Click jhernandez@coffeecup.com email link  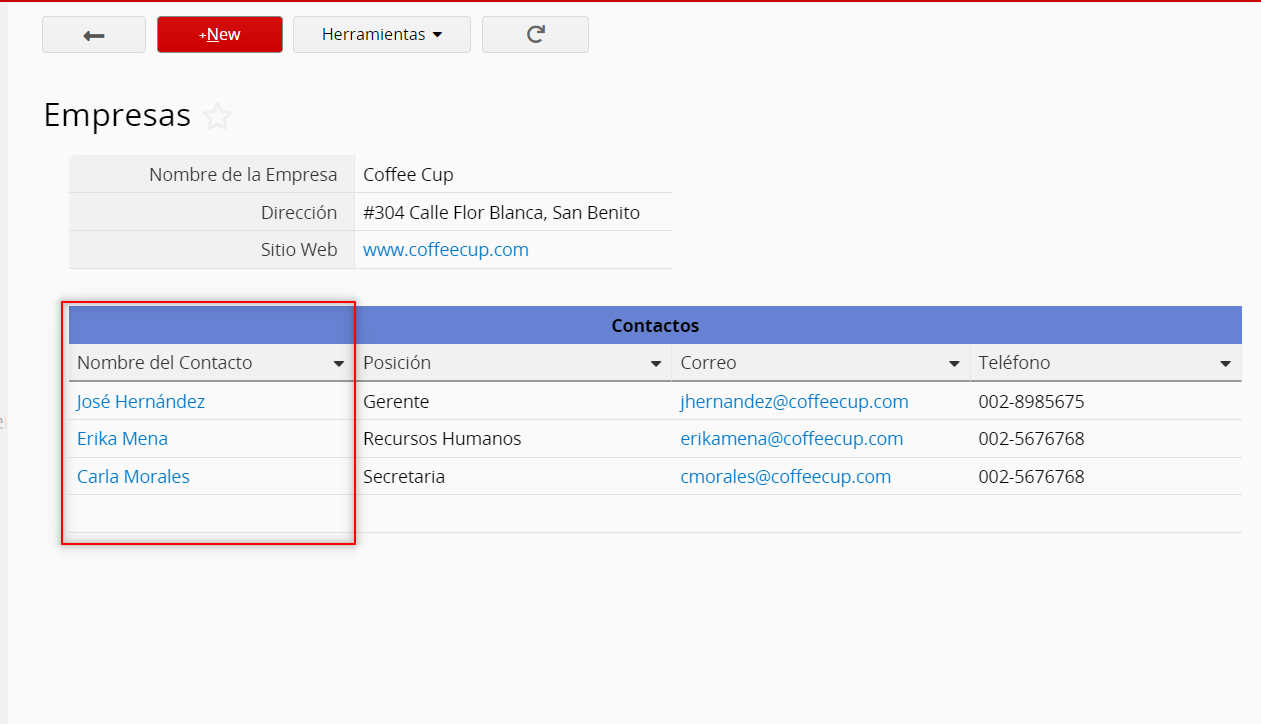(794, 402)
